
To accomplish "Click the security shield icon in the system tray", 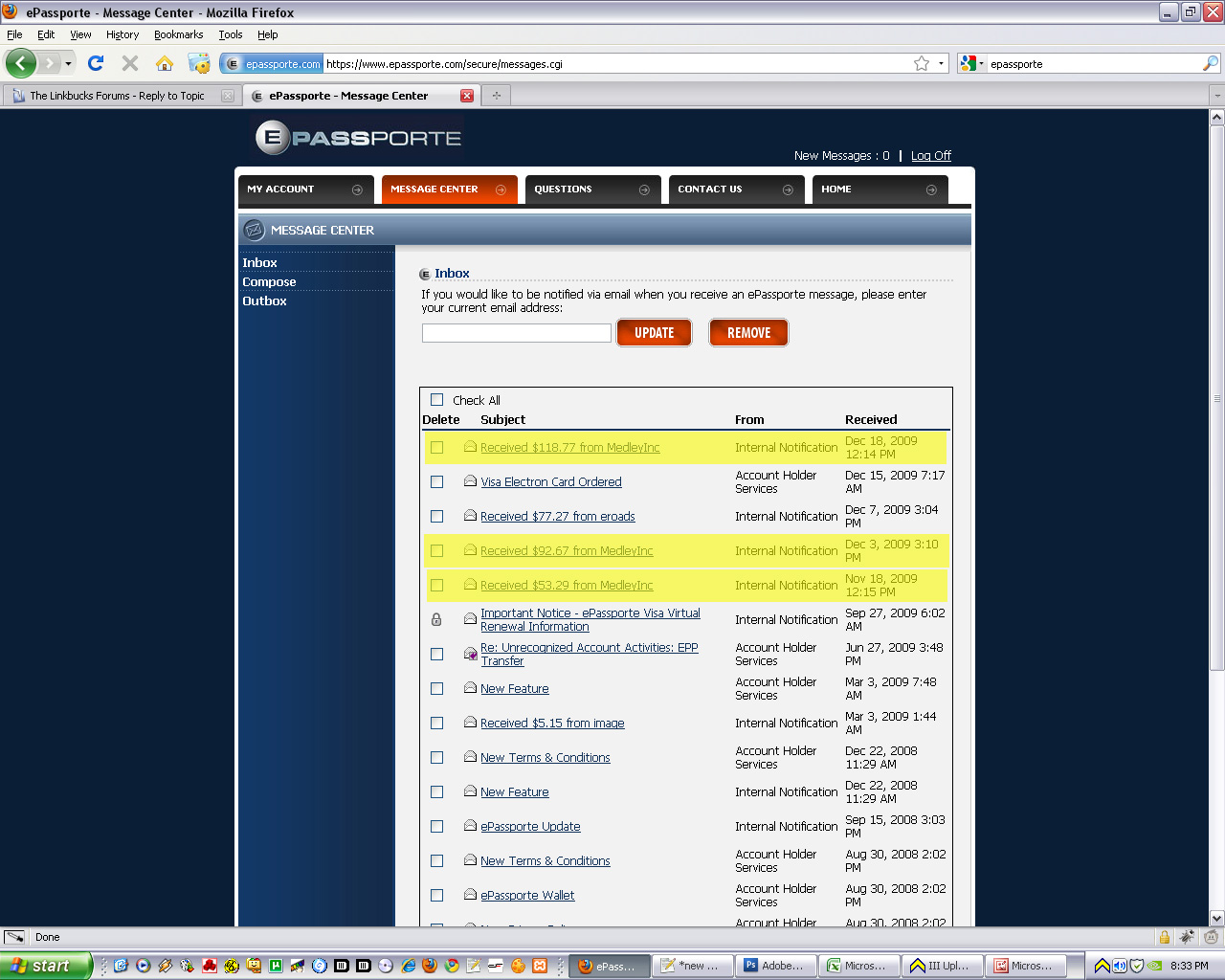I will click(x=1137, y=966).
